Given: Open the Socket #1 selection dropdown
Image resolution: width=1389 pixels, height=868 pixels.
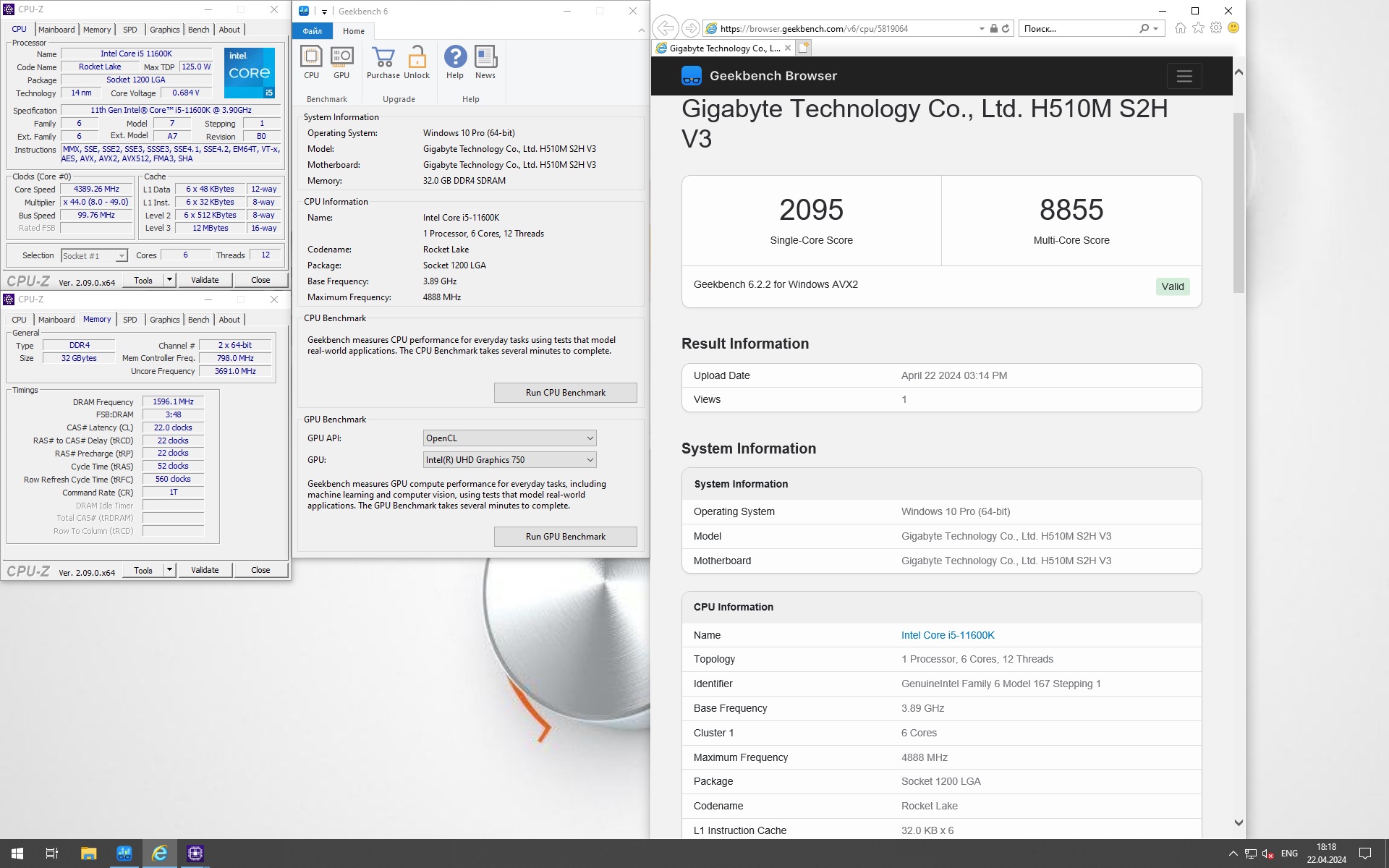Looking at the screenshot, I should click(94, 256).
